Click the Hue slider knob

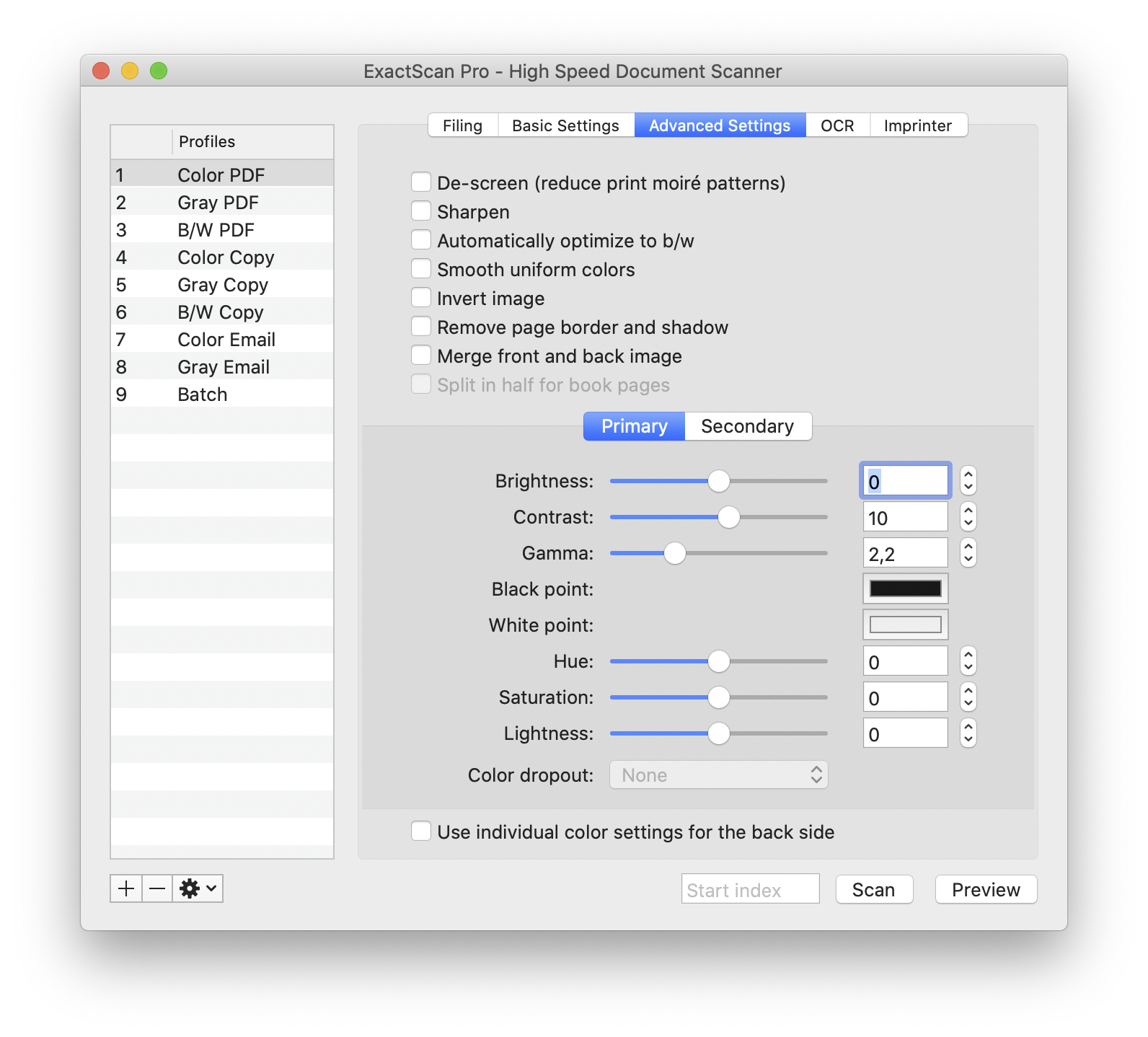point(719,661)
